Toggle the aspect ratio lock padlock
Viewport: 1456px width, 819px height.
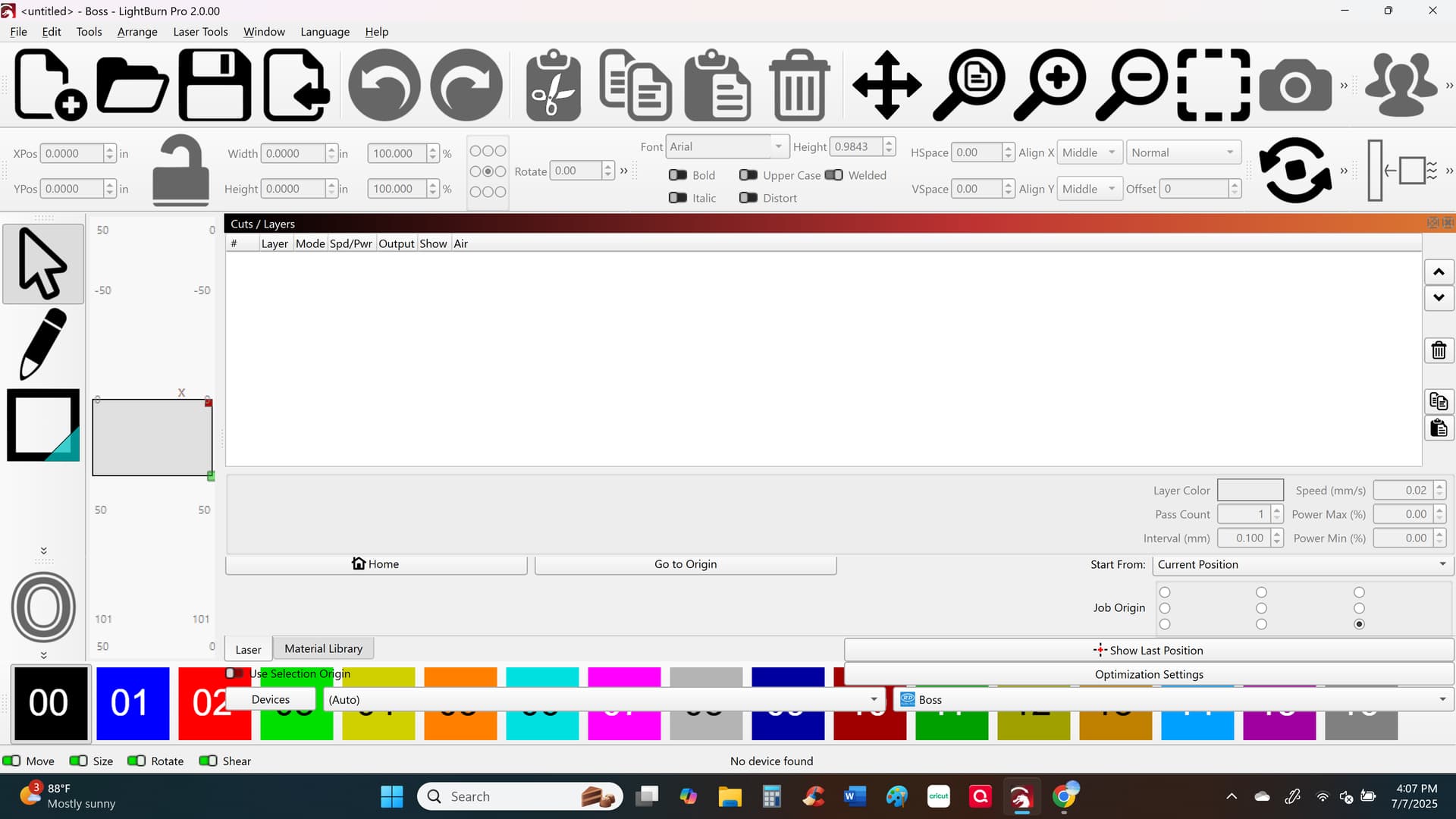[180, 171]
